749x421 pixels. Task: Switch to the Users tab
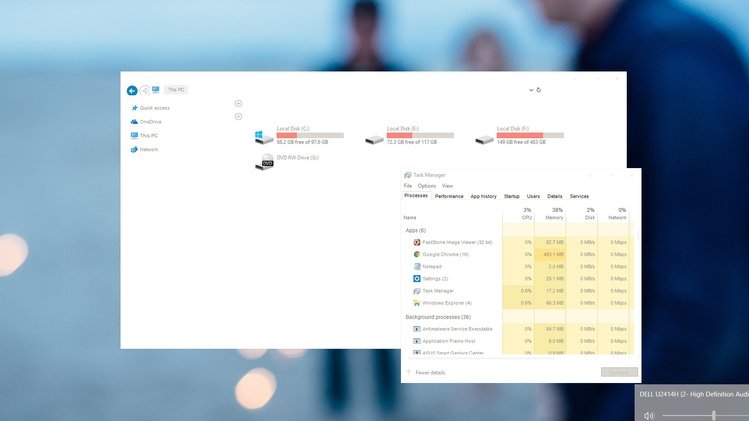(x=533, y=196)
